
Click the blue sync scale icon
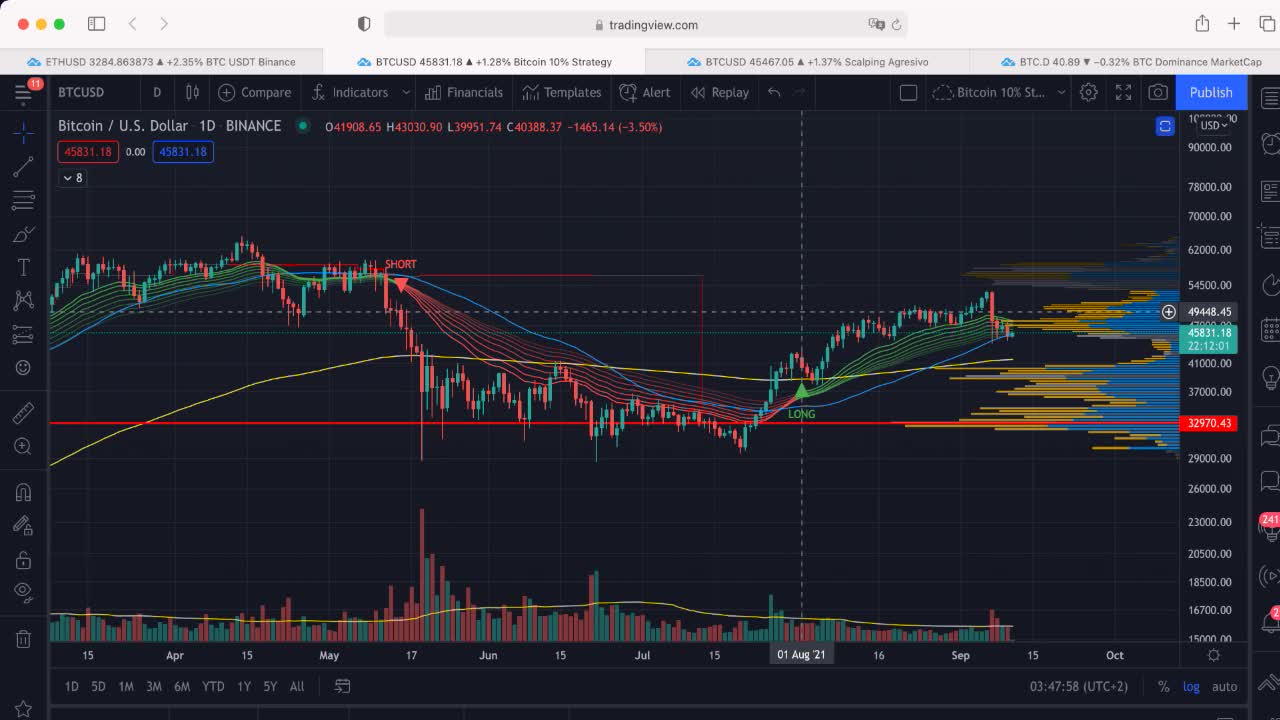pos(1165,126)
